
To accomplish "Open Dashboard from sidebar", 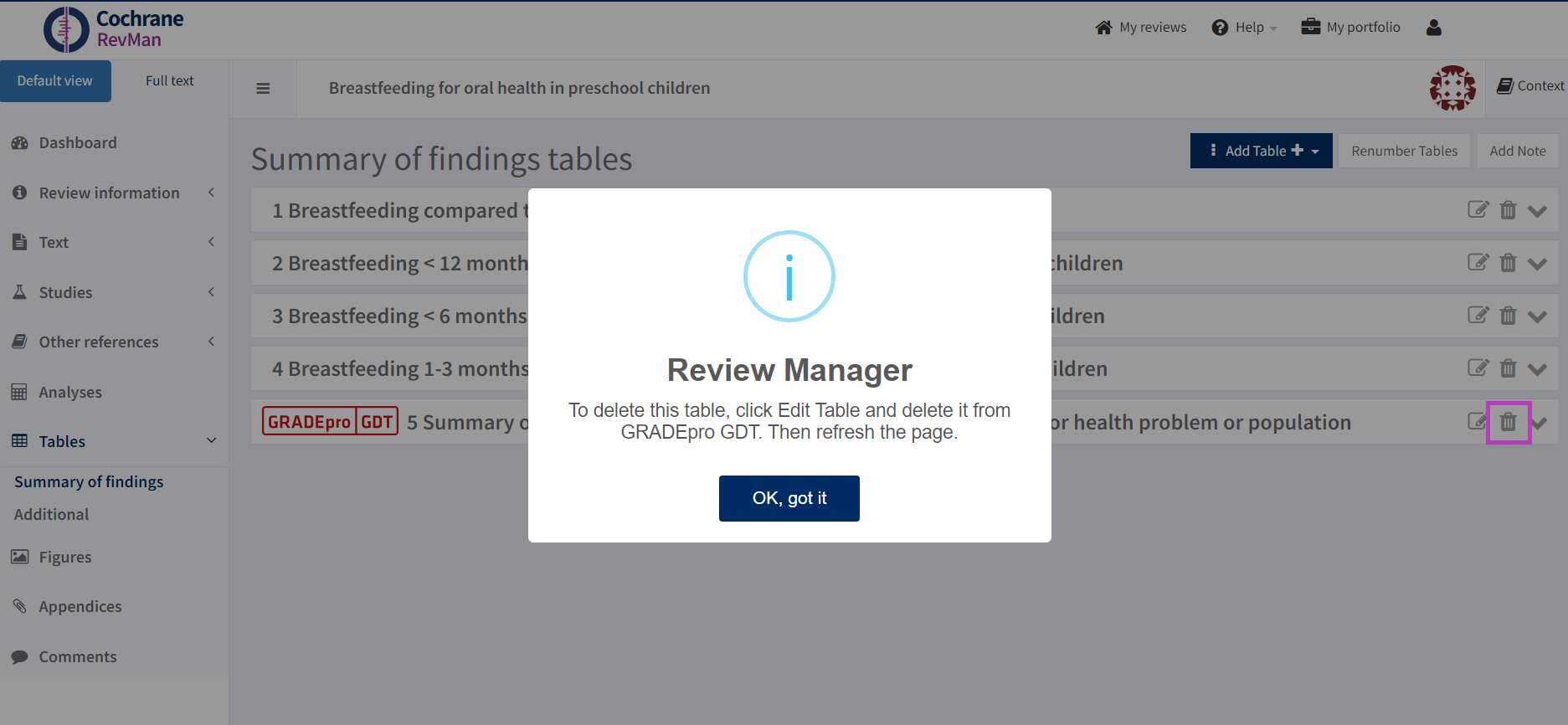I will (77, 143).
